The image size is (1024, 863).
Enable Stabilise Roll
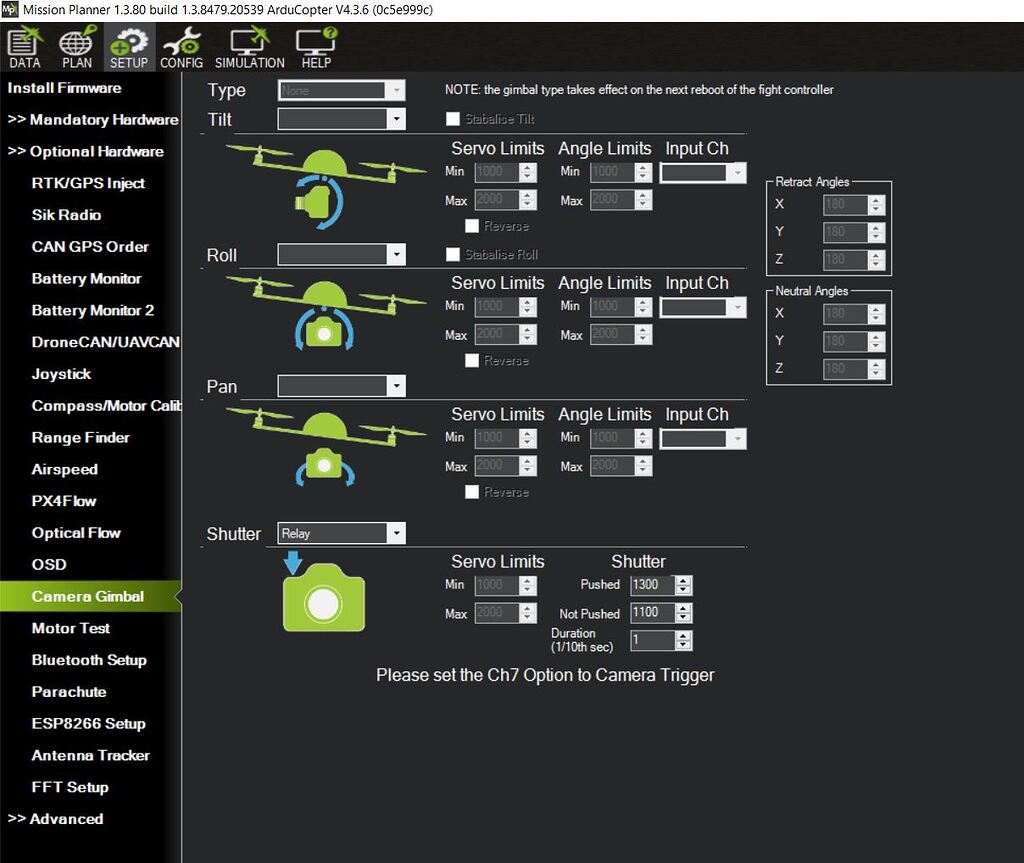tap(452, 254)
